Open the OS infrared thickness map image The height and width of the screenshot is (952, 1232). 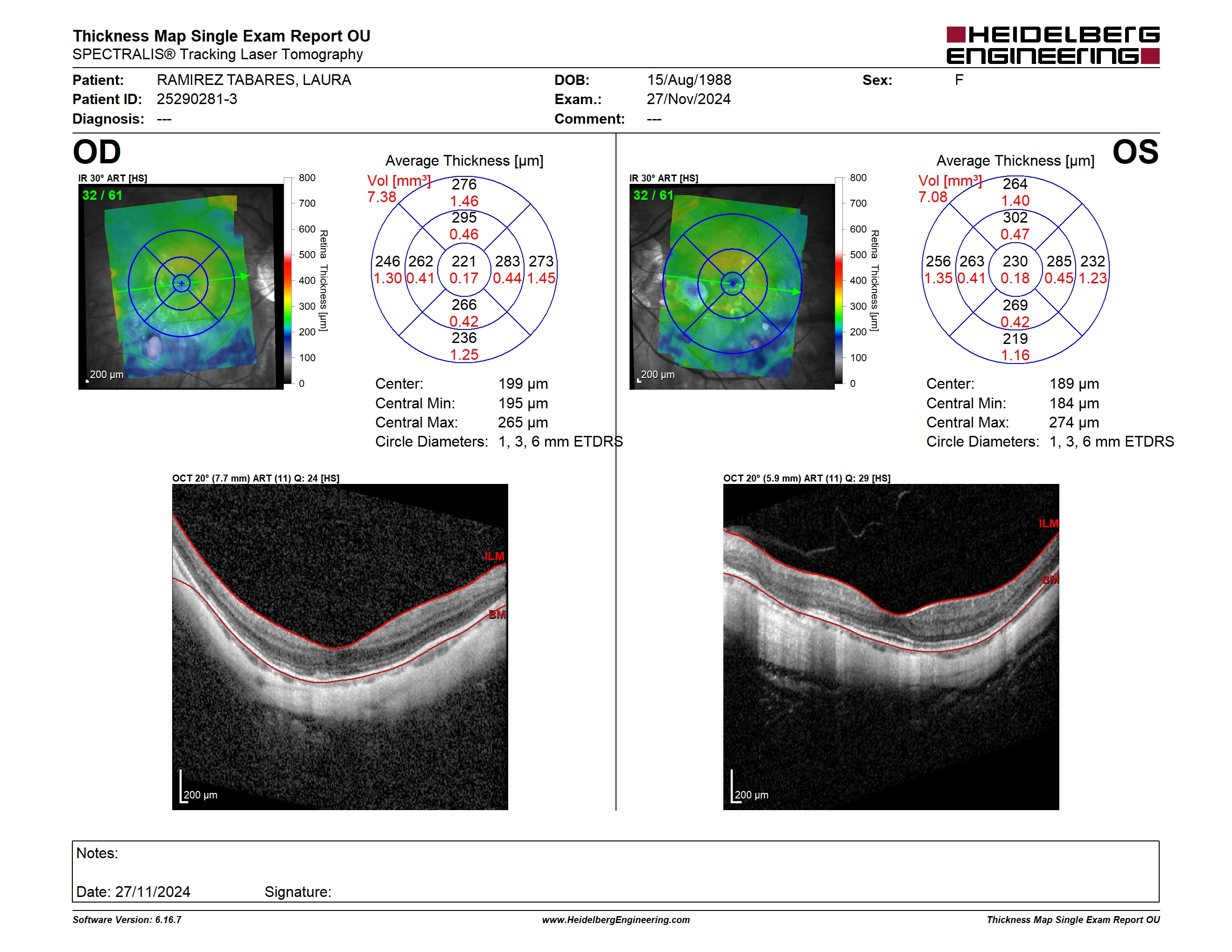[732, 287]
